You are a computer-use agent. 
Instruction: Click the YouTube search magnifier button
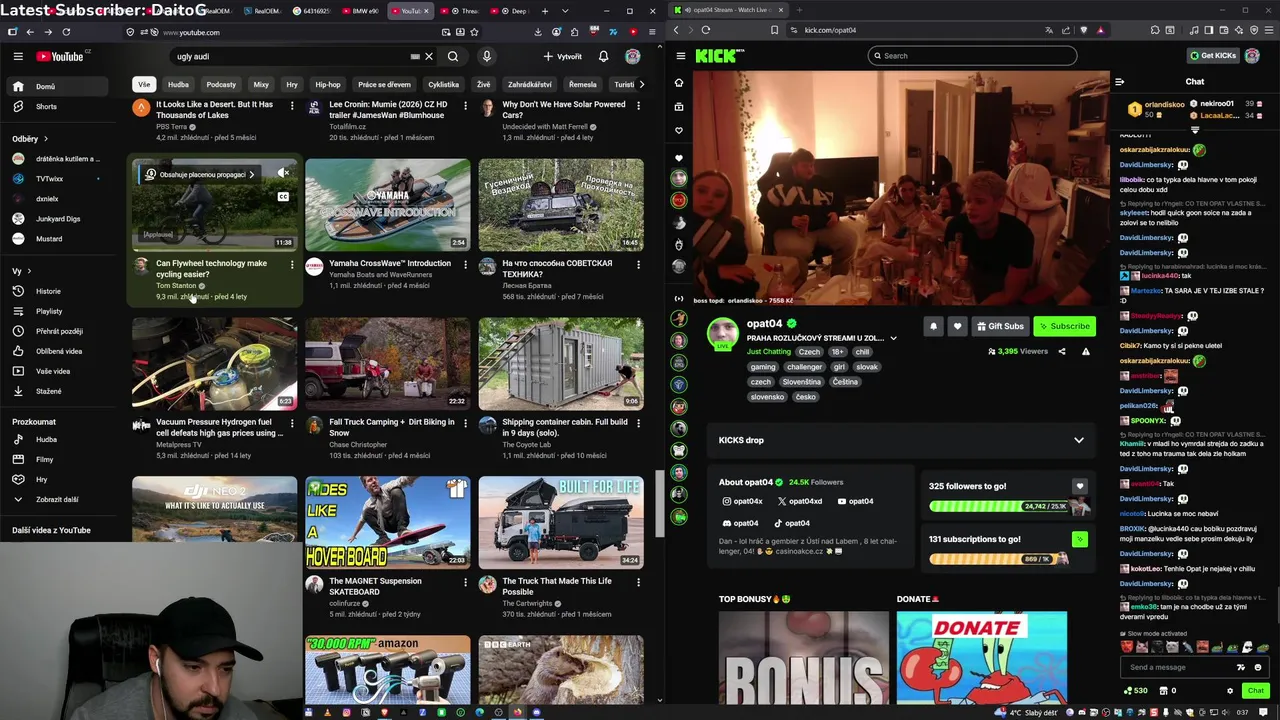tap(453, 57)
